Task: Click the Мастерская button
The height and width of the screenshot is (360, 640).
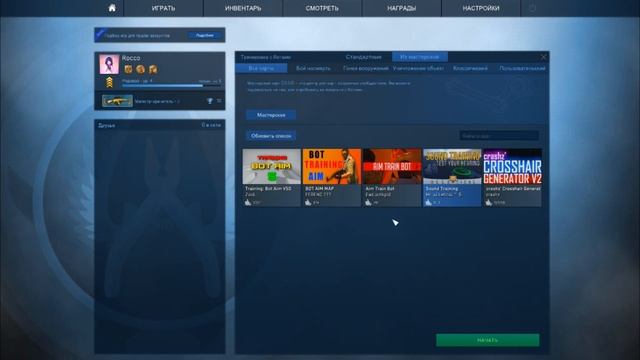Action: point(271,115)
